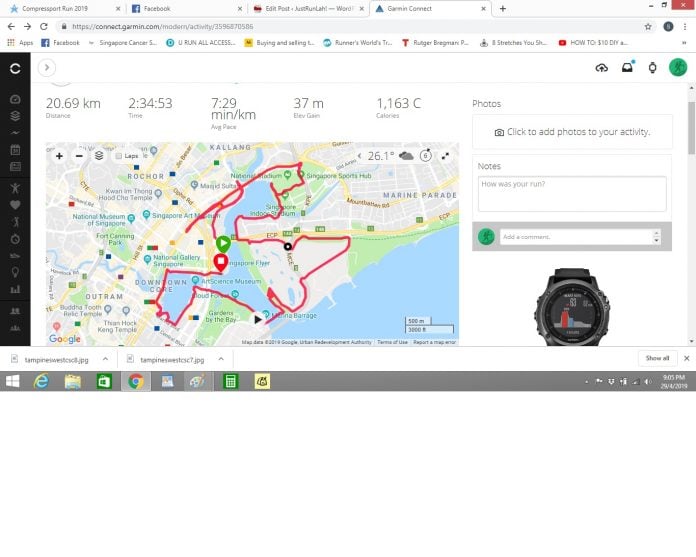This screenshot has width=696, height=557.
Task: Open the Apps bookmark shortcut
Action: [20, 43]
